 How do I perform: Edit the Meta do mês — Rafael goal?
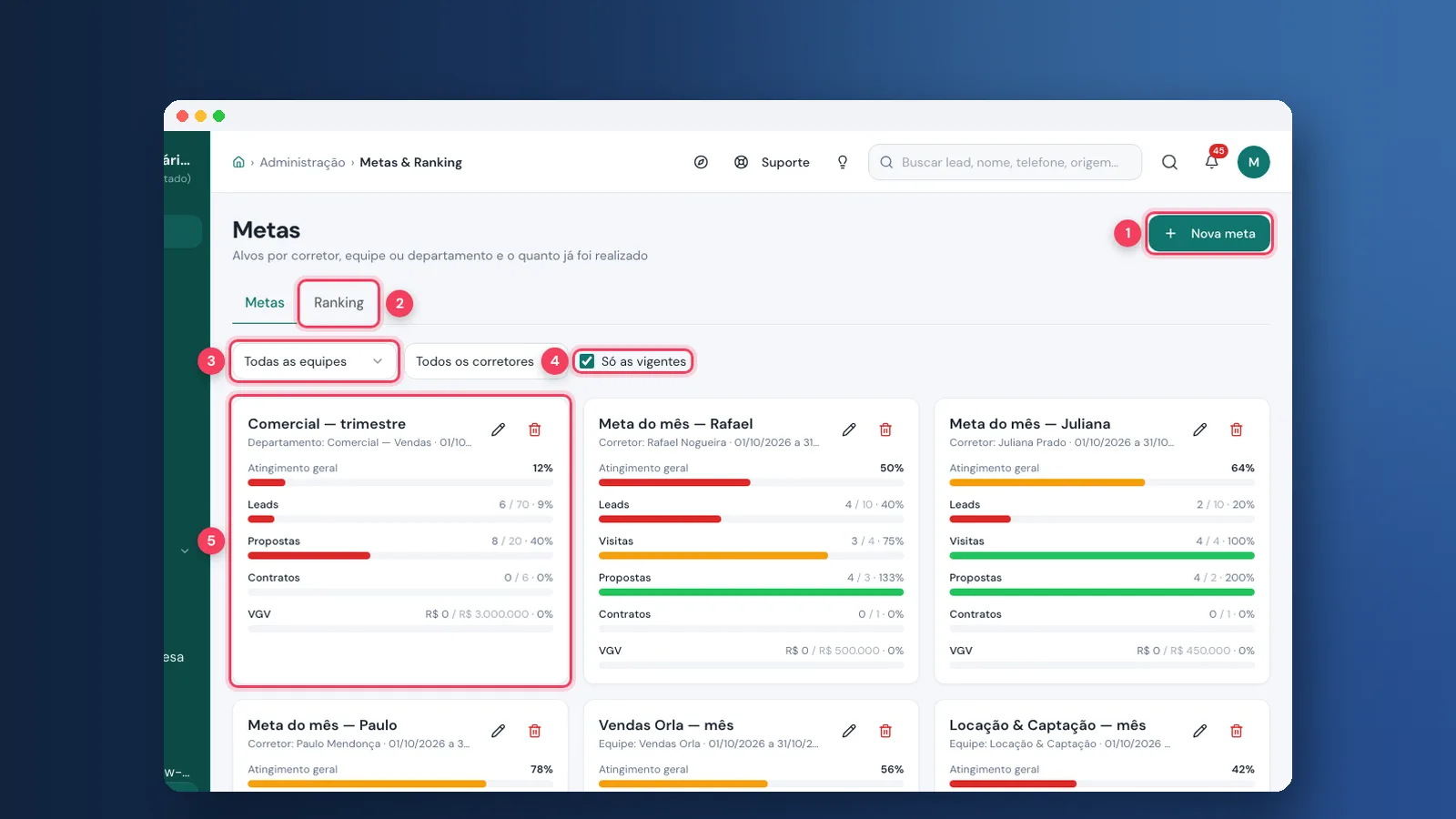pyautogui.click(x=849, y=430)
